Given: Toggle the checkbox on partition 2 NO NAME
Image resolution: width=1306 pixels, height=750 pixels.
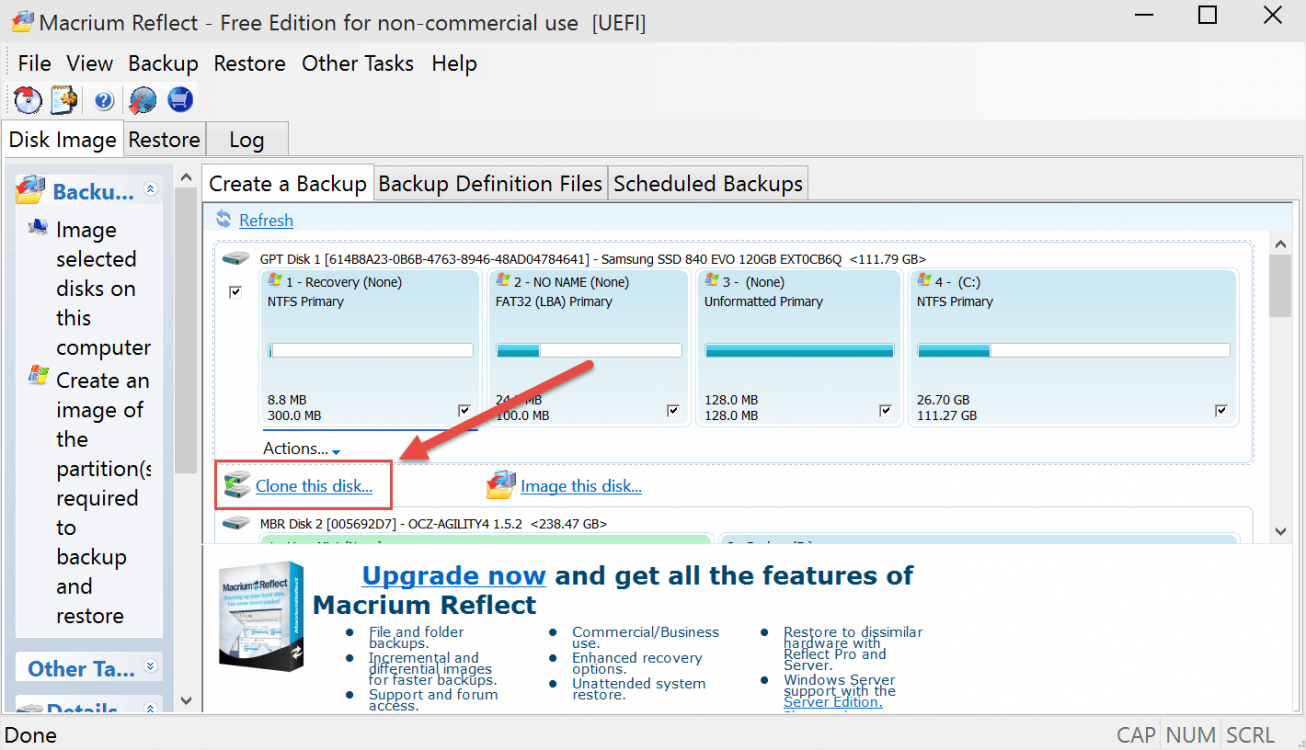Looking at the screenshot, I should (674, 410).
